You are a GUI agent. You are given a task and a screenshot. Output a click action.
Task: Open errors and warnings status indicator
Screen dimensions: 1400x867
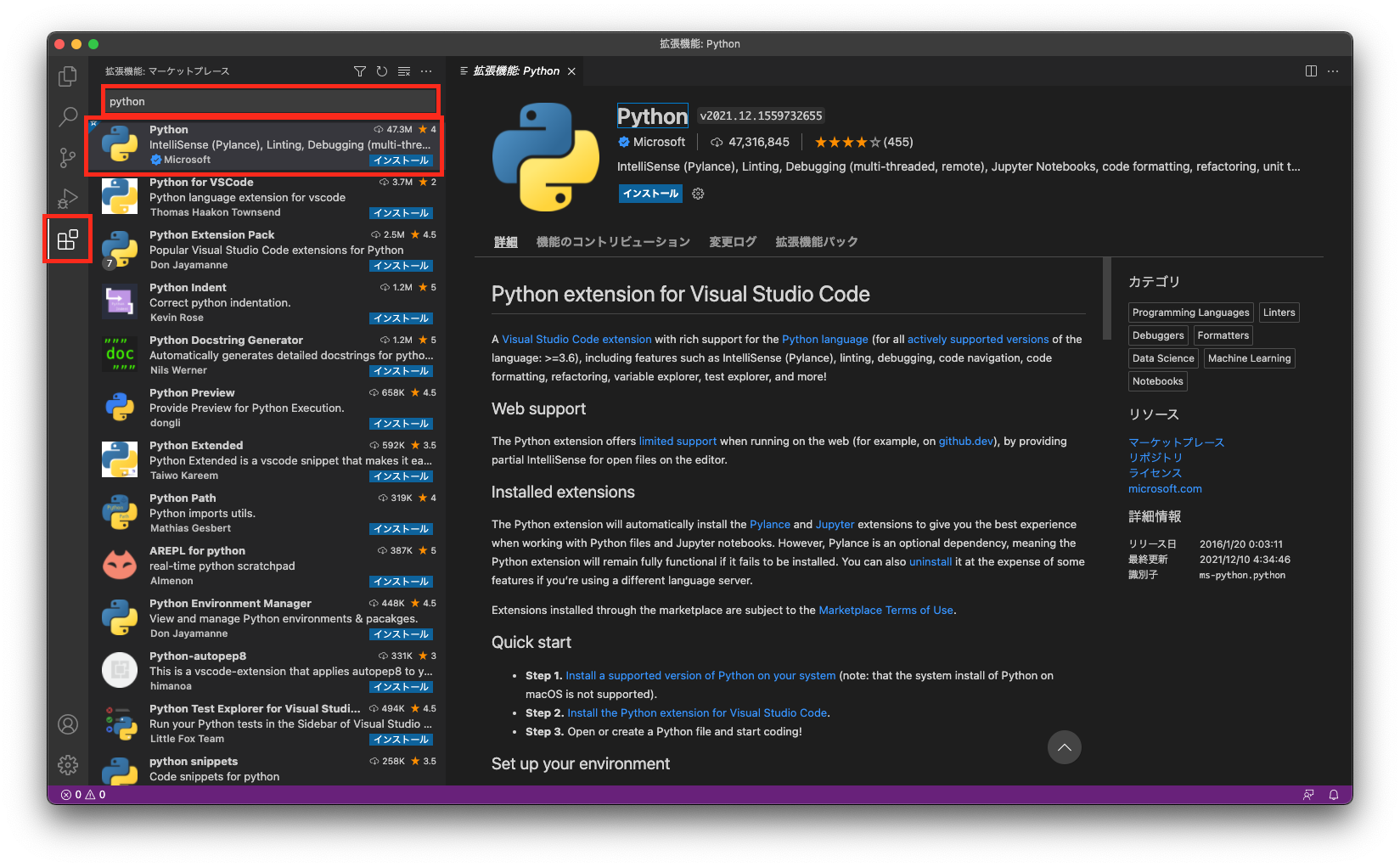tap(83, 795)
